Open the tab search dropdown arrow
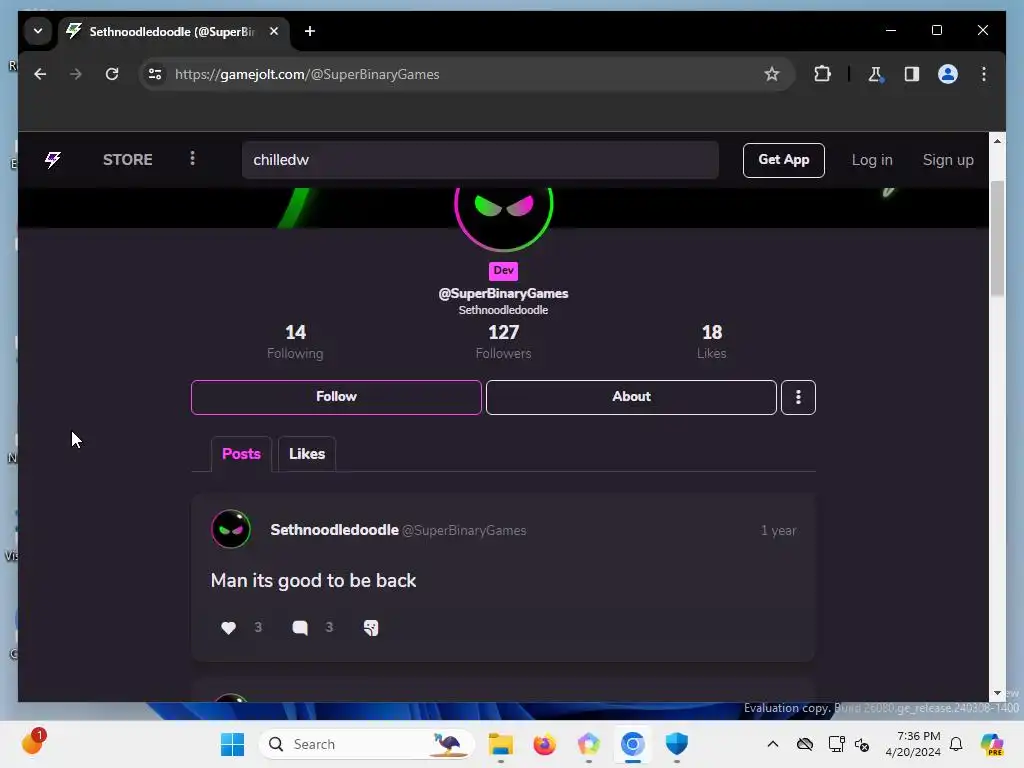Image resolution: width=1024 pixels, height=768 pixels. 38,31
